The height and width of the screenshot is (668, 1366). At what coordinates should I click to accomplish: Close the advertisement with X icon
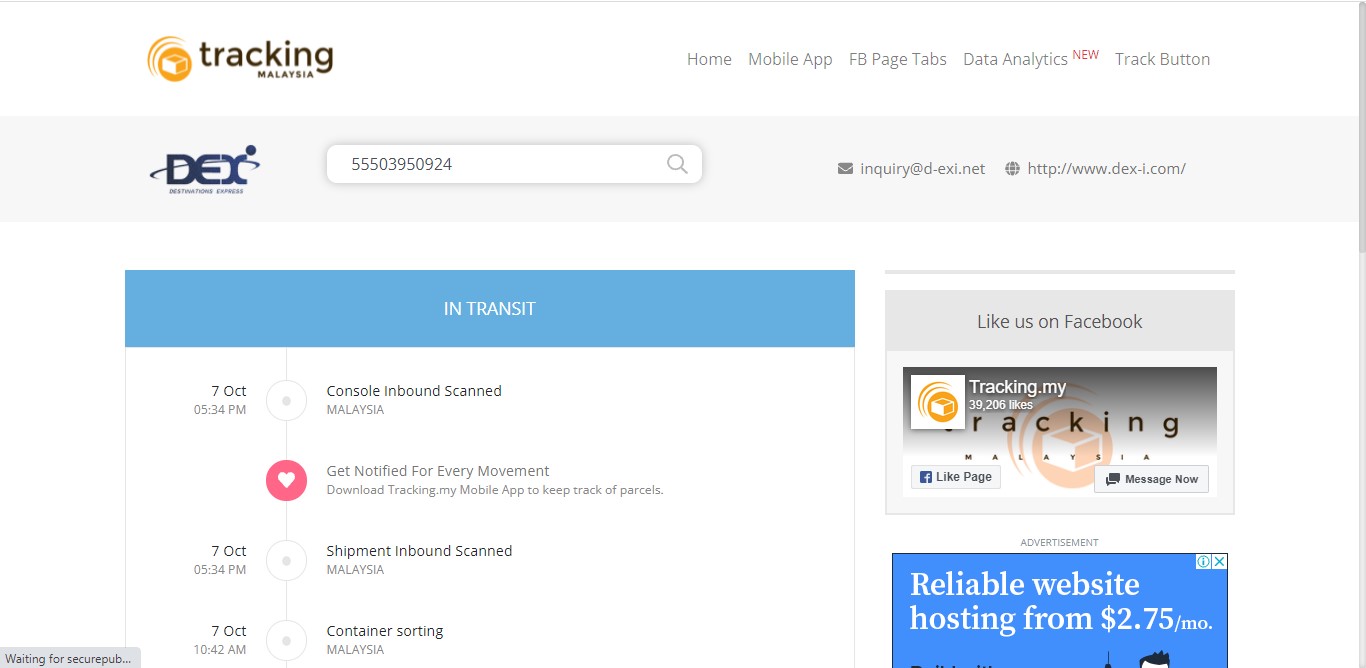1219,562
